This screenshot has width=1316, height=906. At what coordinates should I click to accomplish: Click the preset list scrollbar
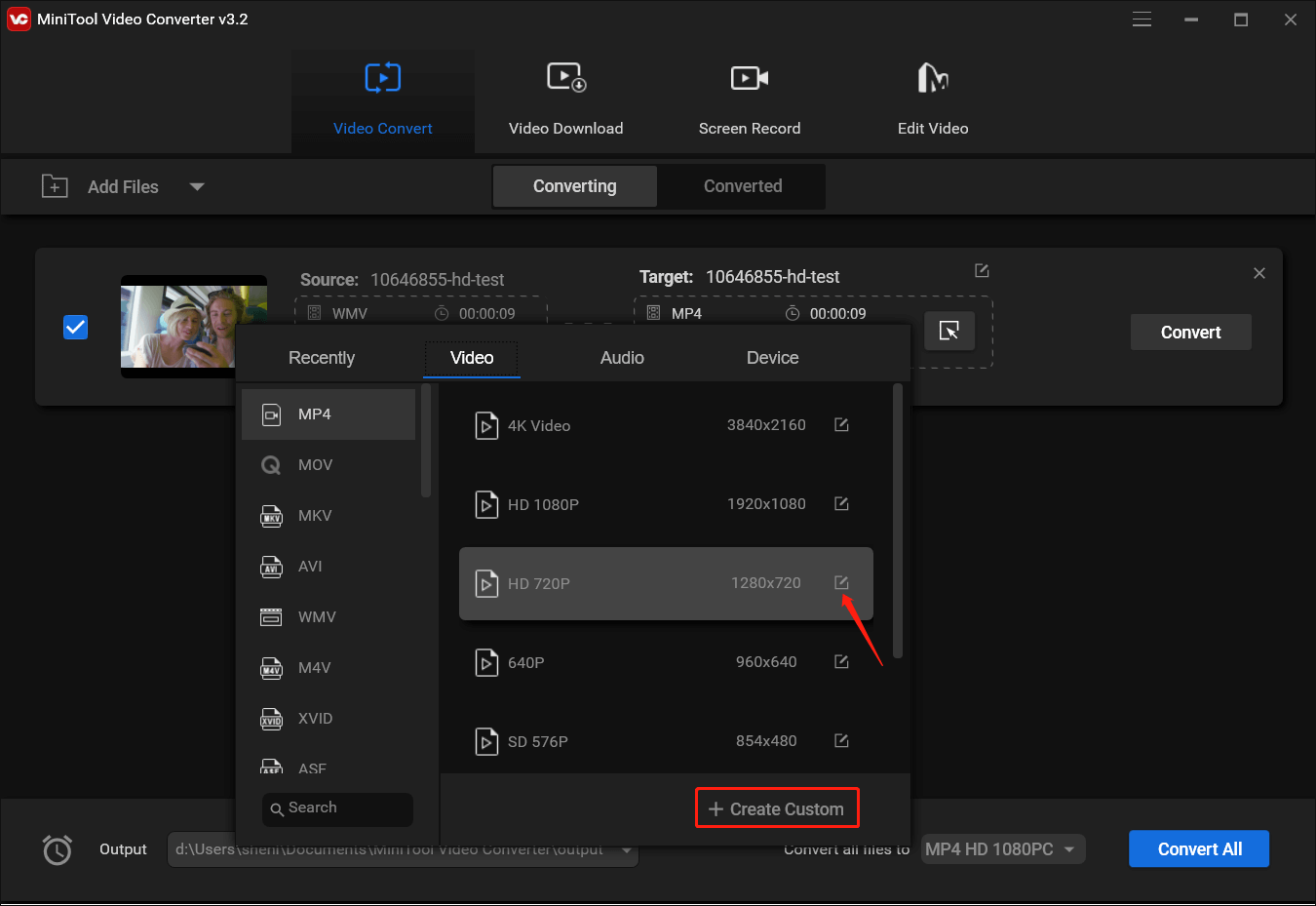click(x=898, y=521)
